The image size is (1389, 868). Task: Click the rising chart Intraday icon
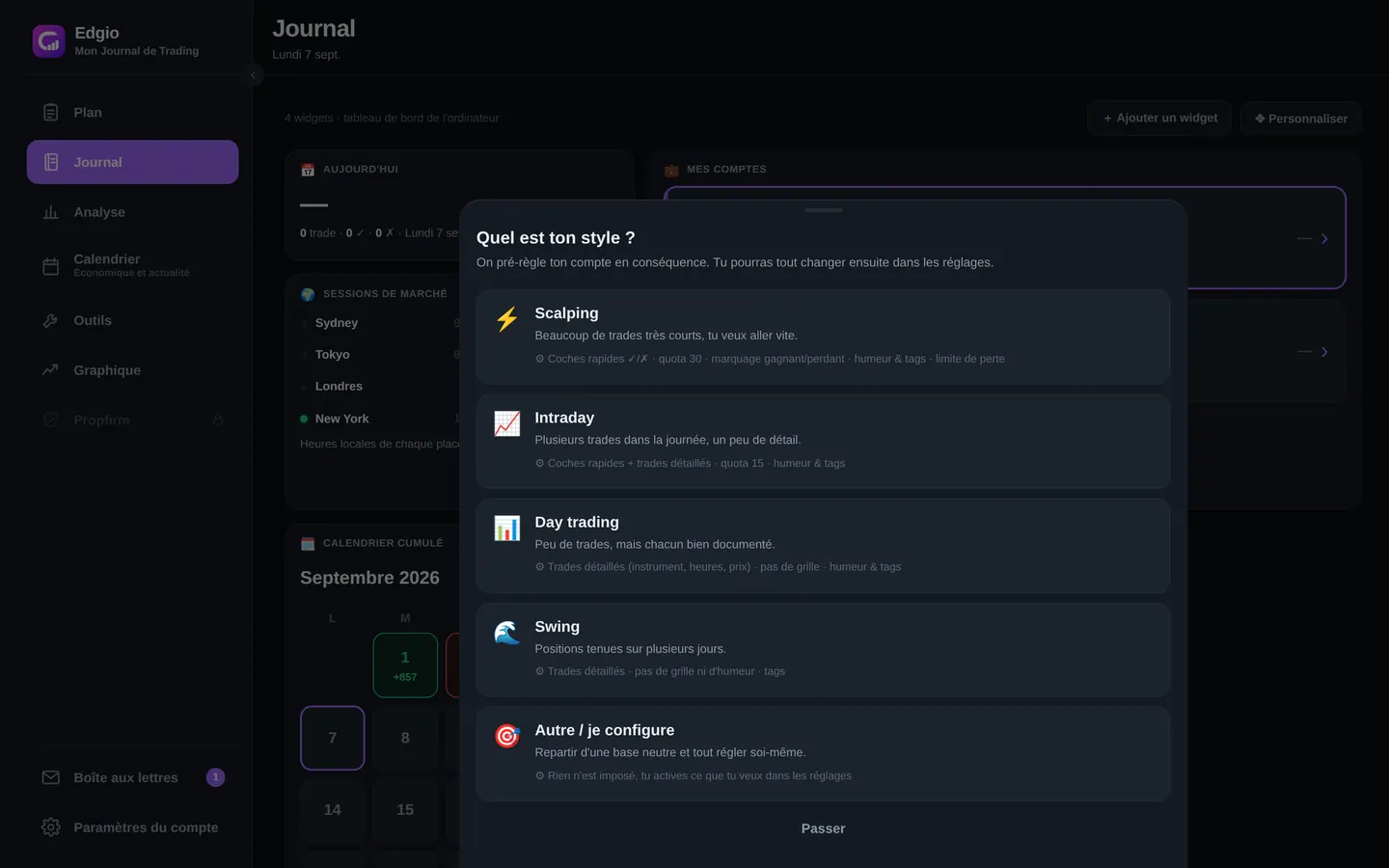[507, 423]
